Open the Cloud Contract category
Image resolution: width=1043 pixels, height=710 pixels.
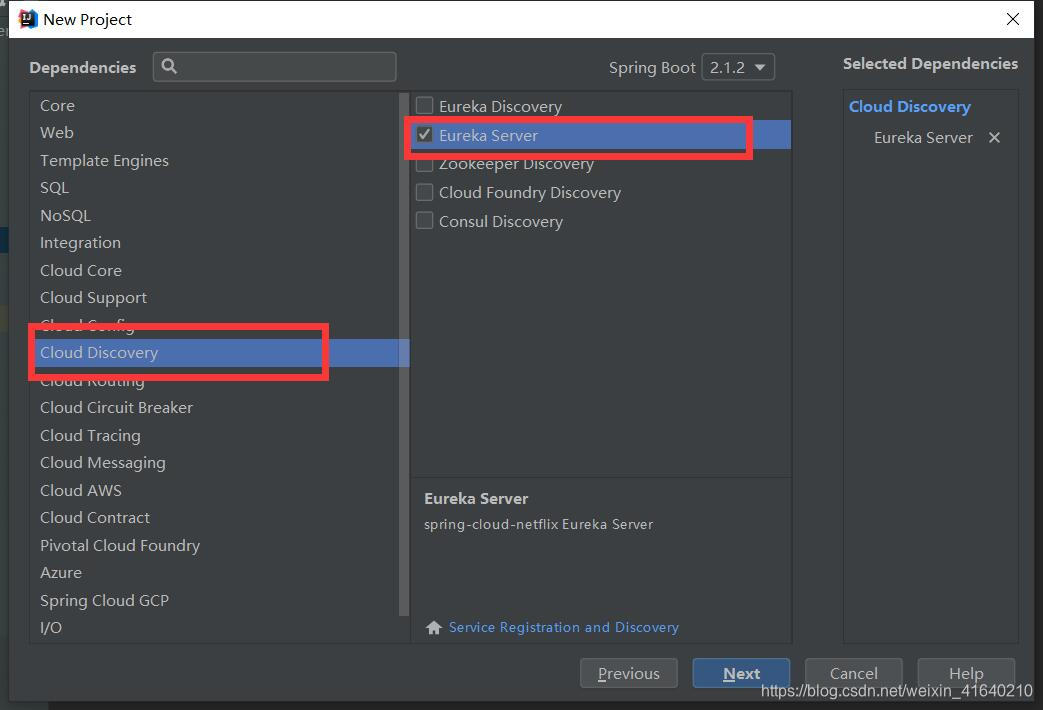pos(214,518)
